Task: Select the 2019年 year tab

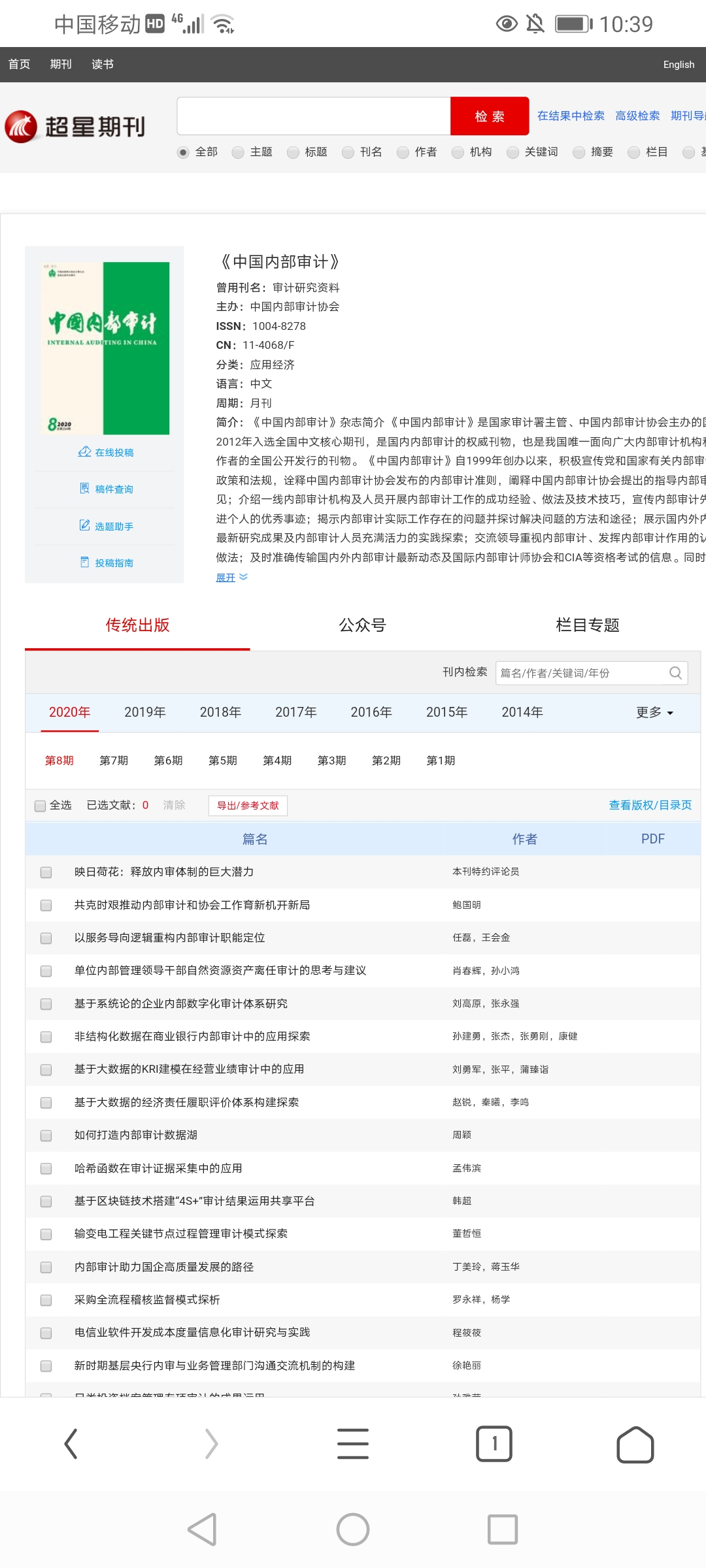Action: pyautogui.click(x=145, y=712)
